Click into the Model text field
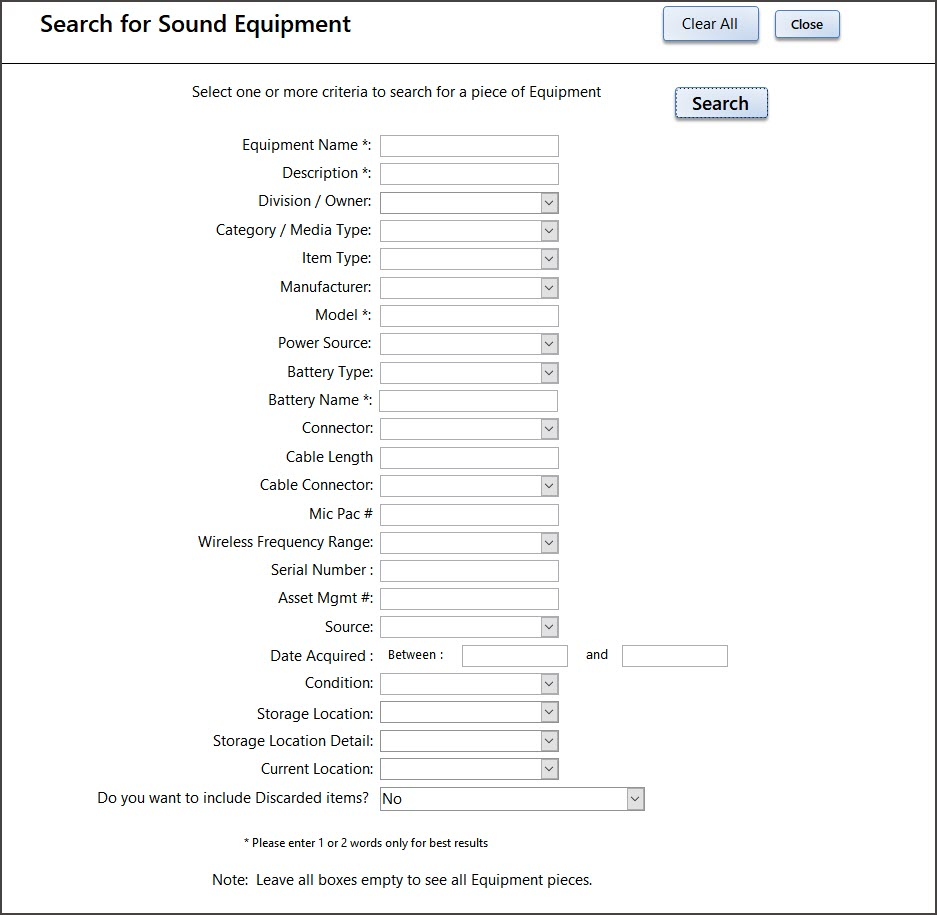This screenshot has height=915, width=937. [469, 316]
